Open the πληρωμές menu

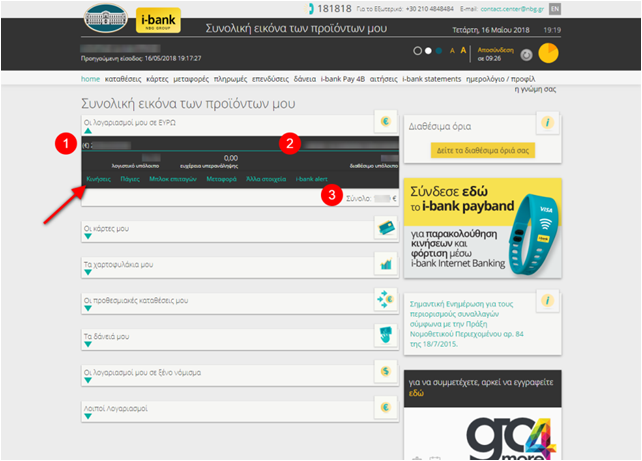230,79
